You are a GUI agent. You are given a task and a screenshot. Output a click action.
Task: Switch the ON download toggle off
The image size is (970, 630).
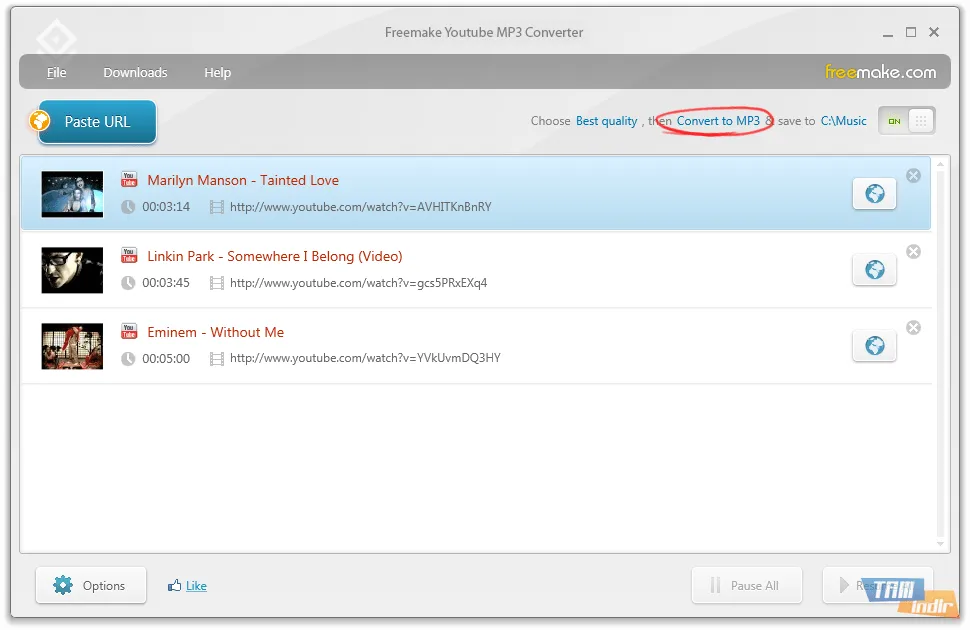tap(893, 120)
